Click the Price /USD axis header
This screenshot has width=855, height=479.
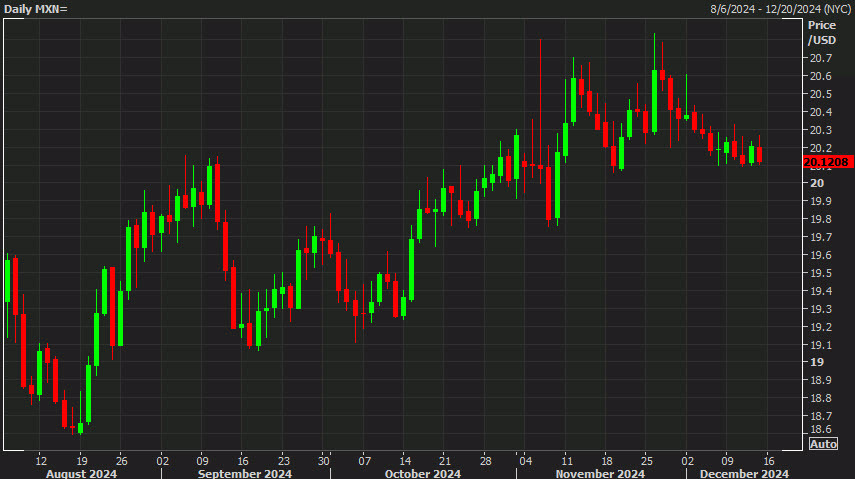(x=822, y=32)
